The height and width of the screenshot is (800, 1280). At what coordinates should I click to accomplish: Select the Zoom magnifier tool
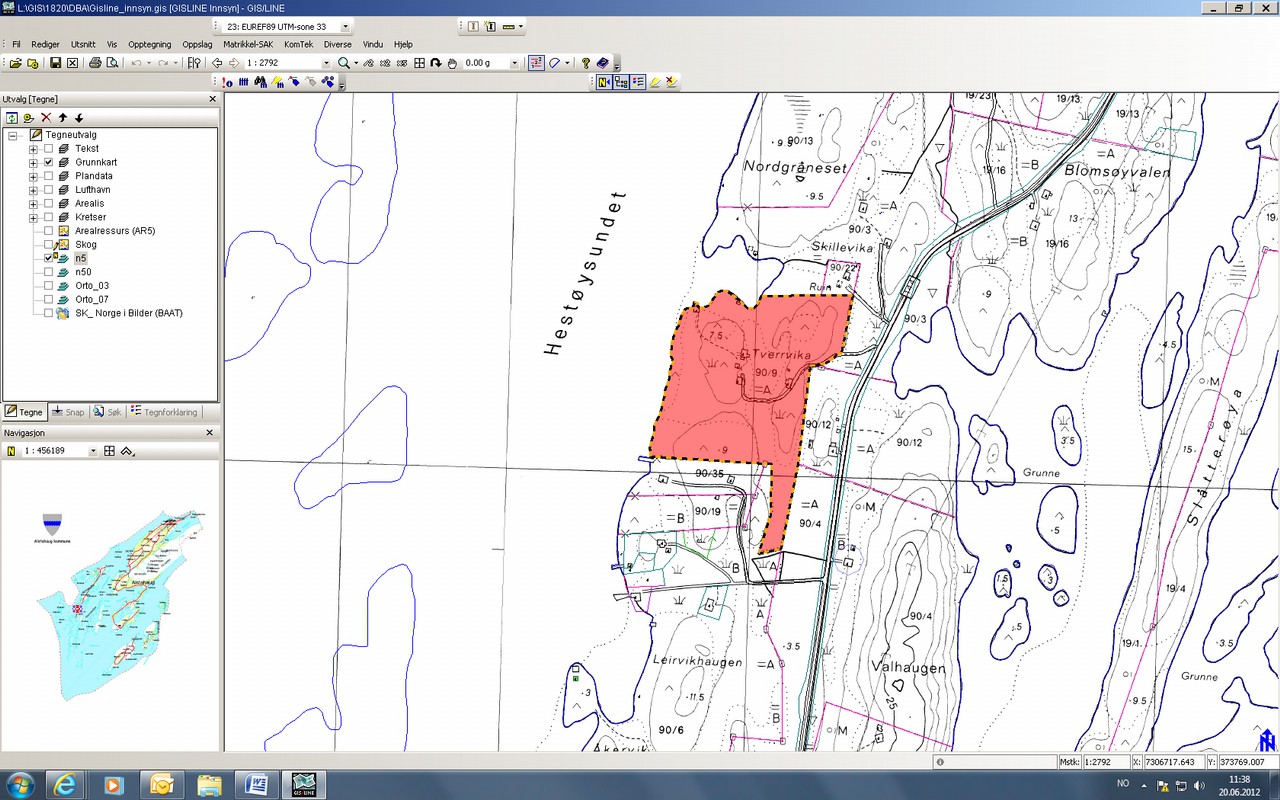tap(343, 63)
